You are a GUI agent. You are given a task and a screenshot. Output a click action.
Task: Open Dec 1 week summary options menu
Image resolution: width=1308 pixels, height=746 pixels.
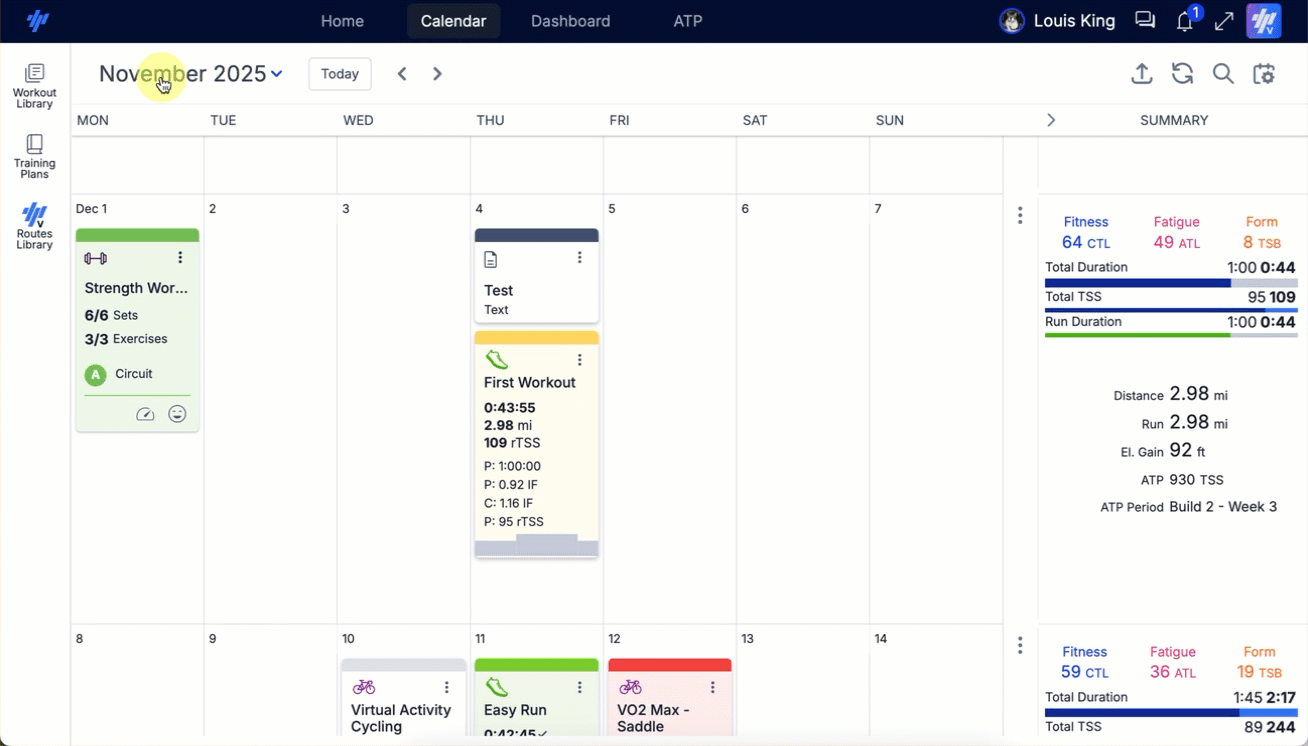1020,215
